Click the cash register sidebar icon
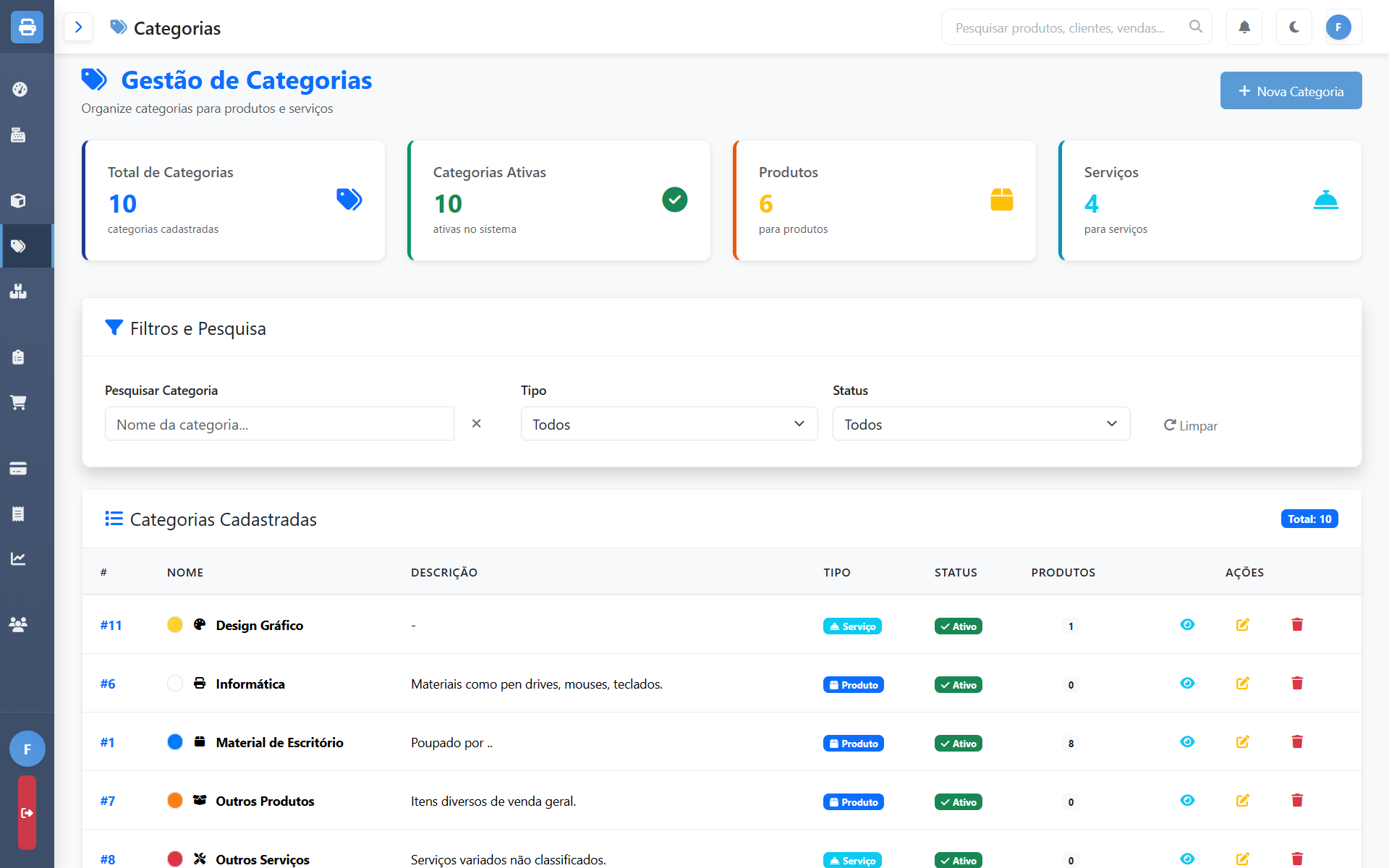Viewport: 1389px width, 868px height. (19, 135)
